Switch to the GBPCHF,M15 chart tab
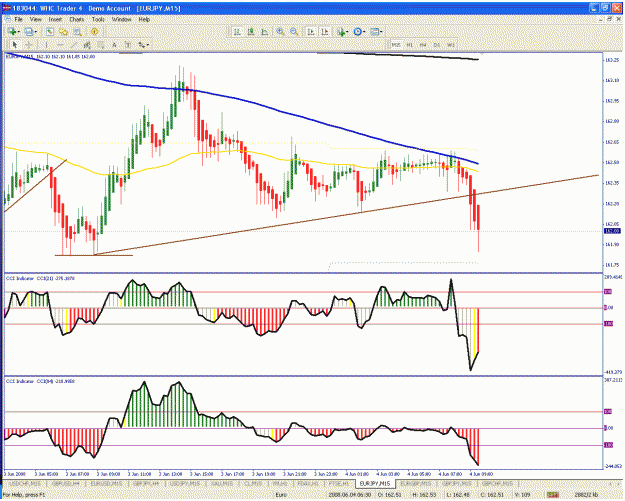The image size is (625, 501). point(497,484)
